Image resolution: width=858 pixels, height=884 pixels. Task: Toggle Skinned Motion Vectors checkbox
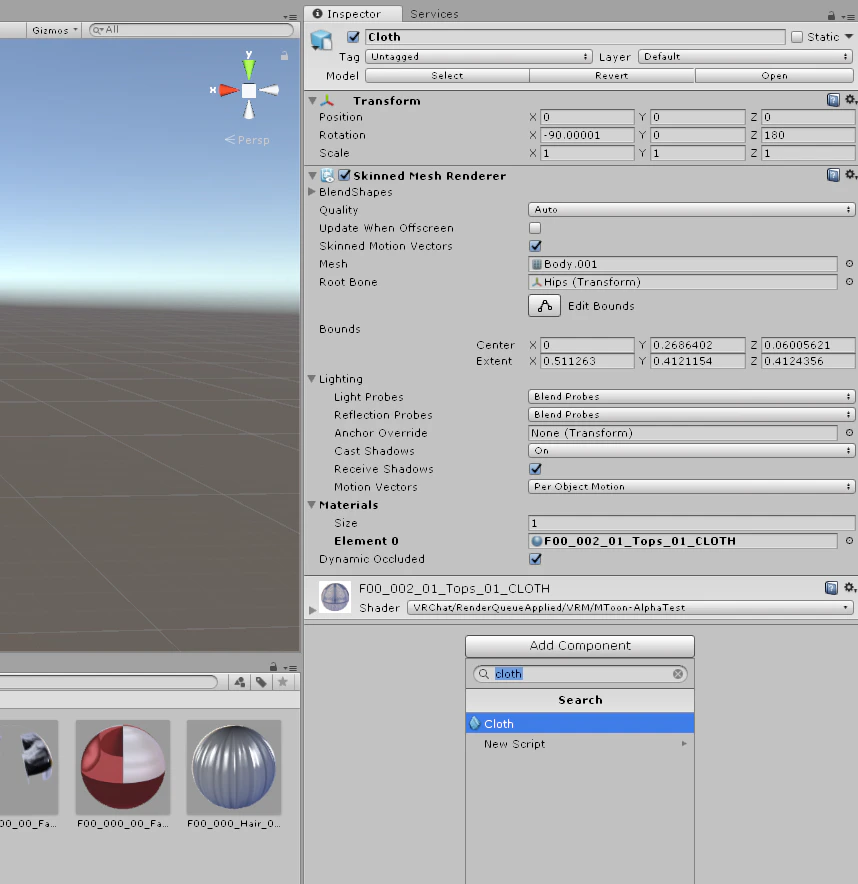tap(535, 246)
